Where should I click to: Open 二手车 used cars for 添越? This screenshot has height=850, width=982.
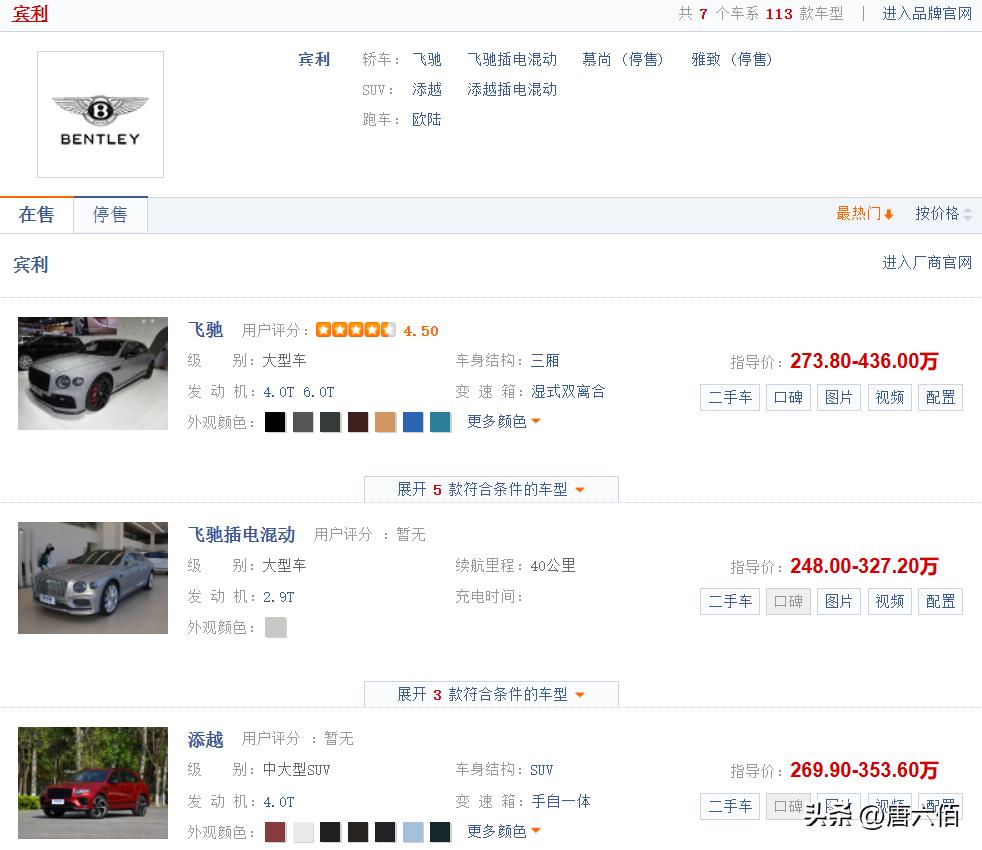tap(729, 806)
